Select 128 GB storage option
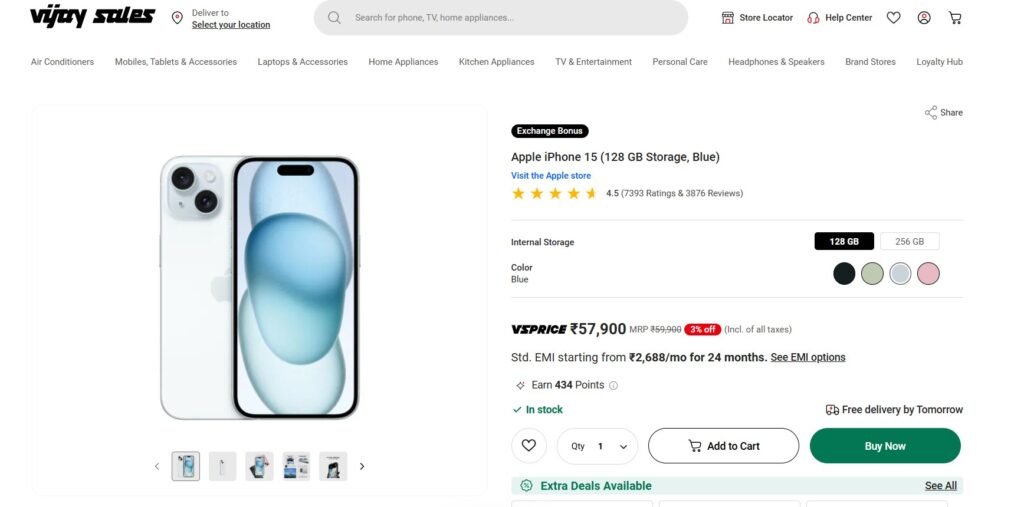 pyautogui.click(x=844, y=241)
